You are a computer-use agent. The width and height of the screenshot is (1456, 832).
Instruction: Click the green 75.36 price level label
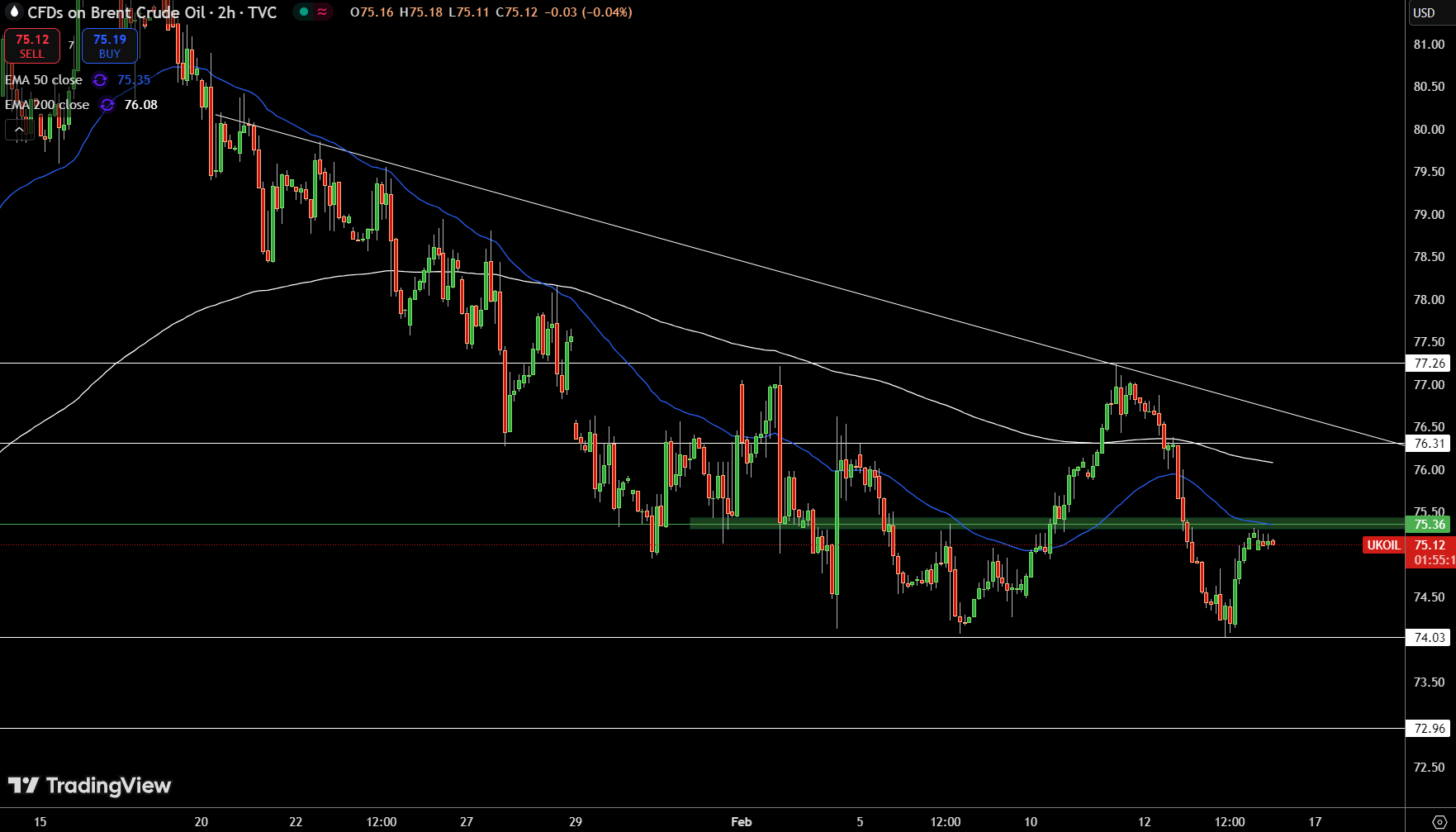click(x=1430, y=525)
